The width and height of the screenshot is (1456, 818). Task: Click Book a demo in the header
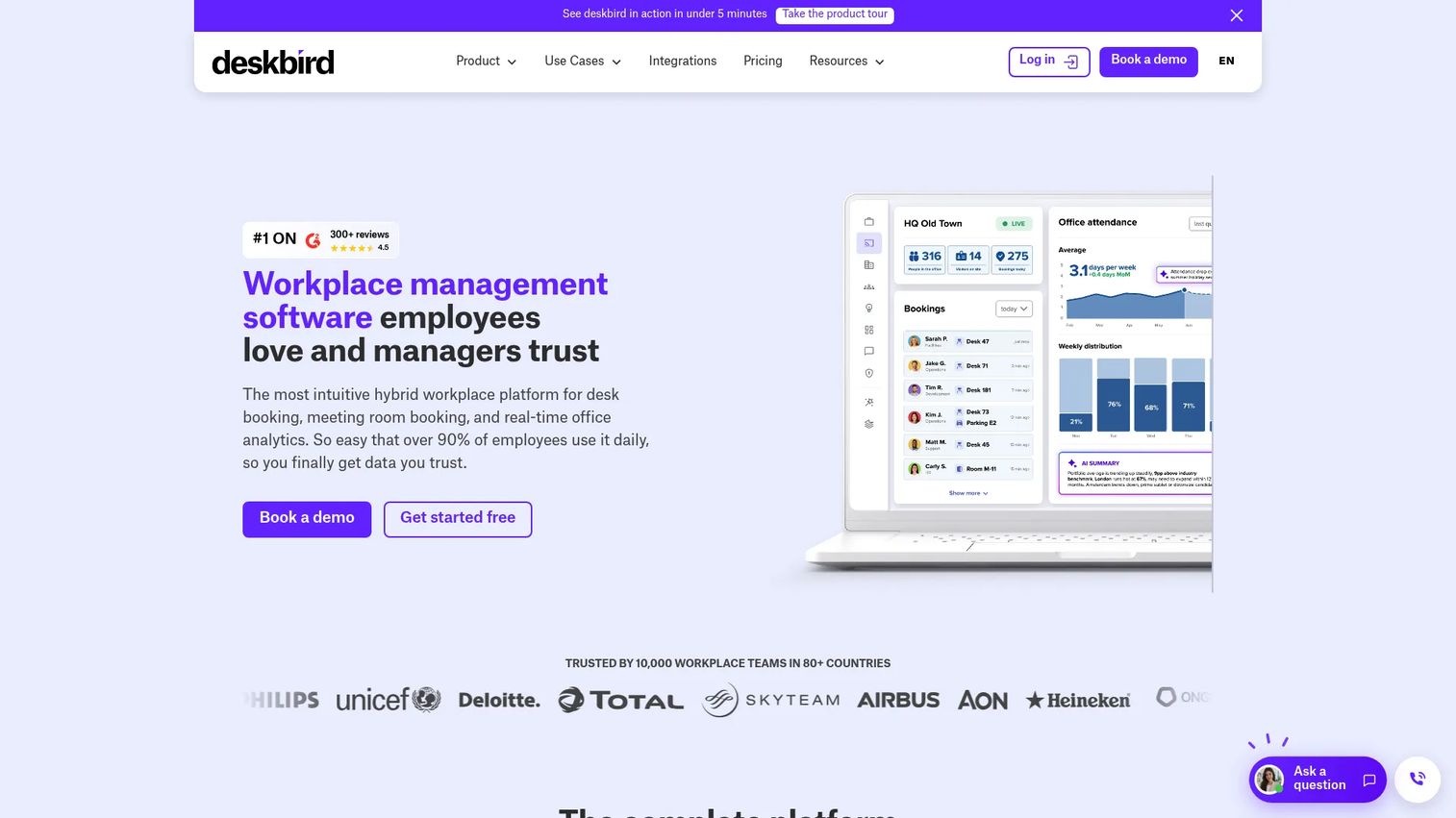tap(1148, 62)
